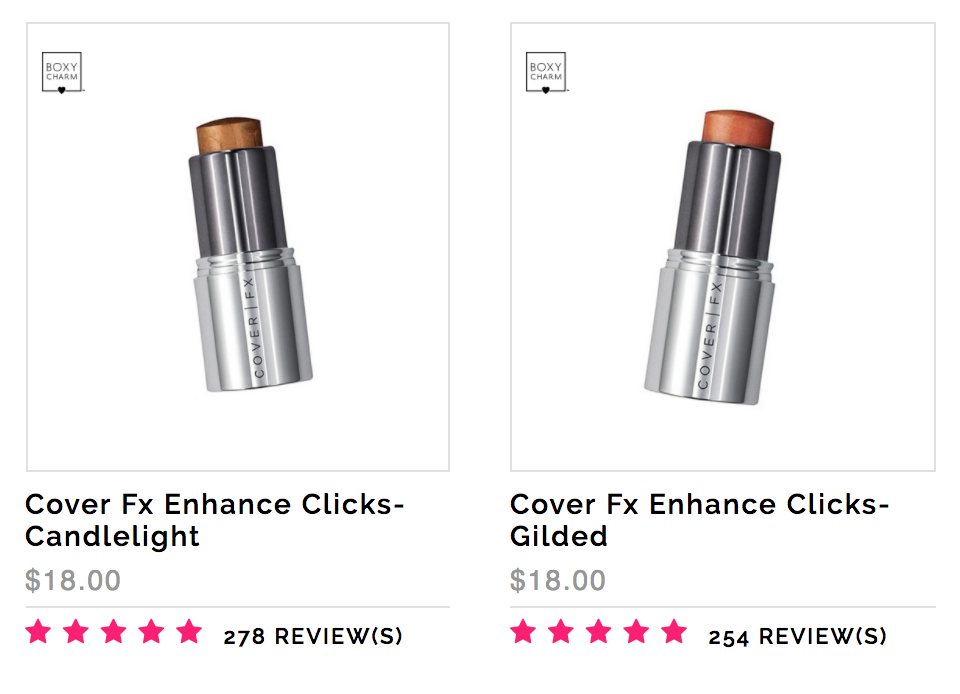Click the Boxy Charm logo on Gilded product
960x694 pixels.
coord(546,72)
